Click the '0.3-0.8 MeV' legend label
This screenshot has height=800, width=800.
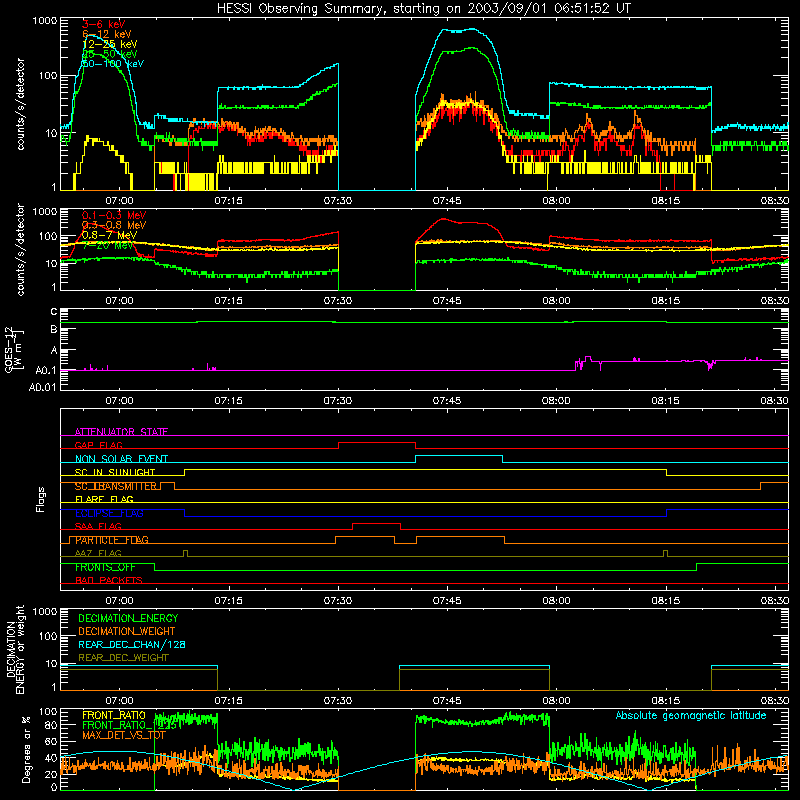[114, 225]
